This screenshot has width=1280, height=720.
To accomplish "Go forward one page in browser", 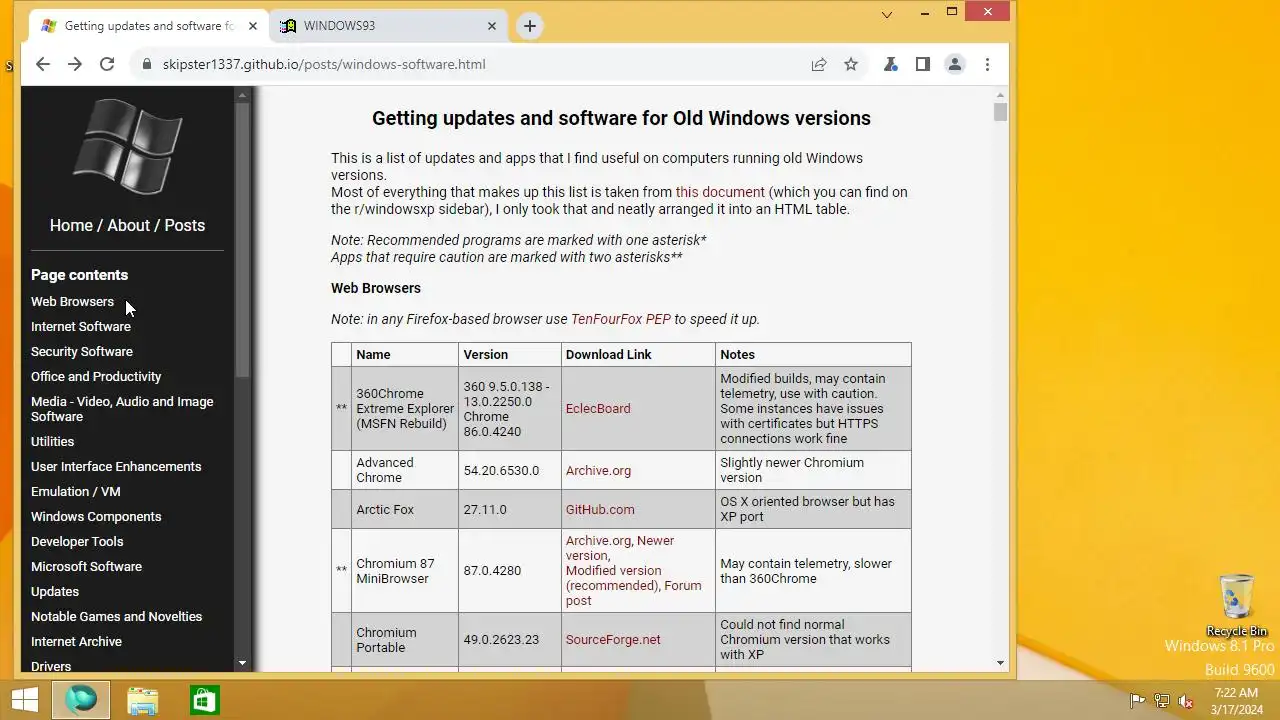I will click(x=75, y=64).
